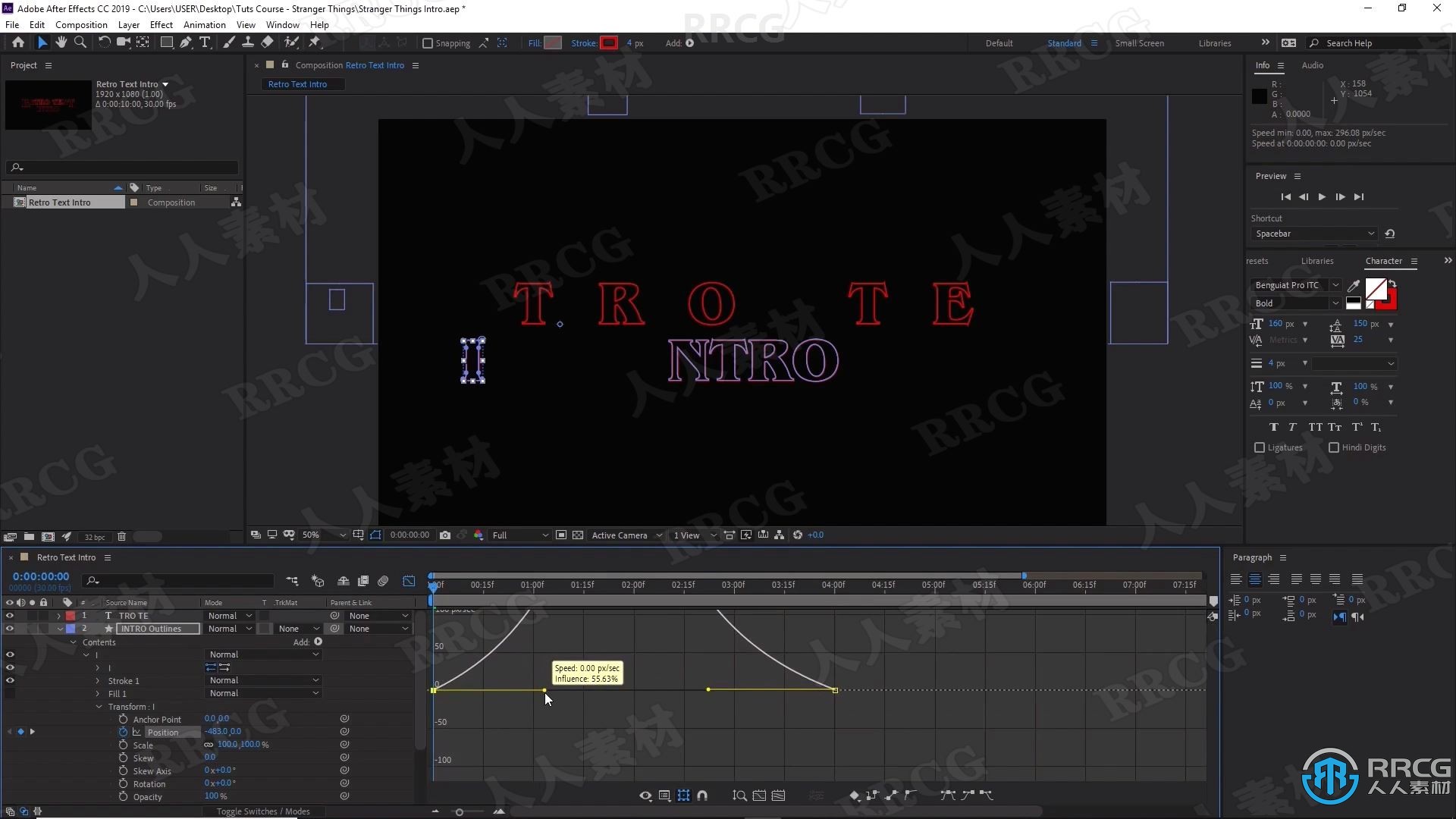The height and width of the screenshot is (819, 1456).
Task: Delete selected project item with trash icon
Action: (121, 537)
